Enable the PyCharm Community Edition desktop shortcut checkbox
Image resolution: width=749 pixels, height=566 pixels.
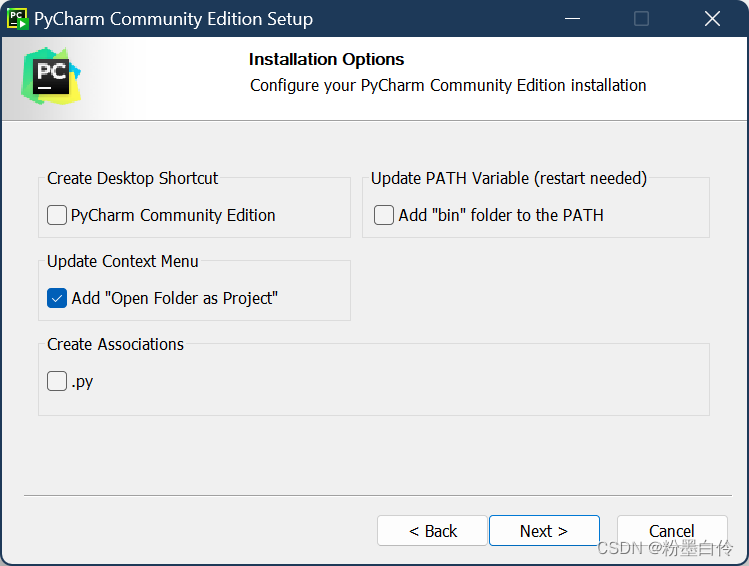pyautogui.click(x=57, y=215)
